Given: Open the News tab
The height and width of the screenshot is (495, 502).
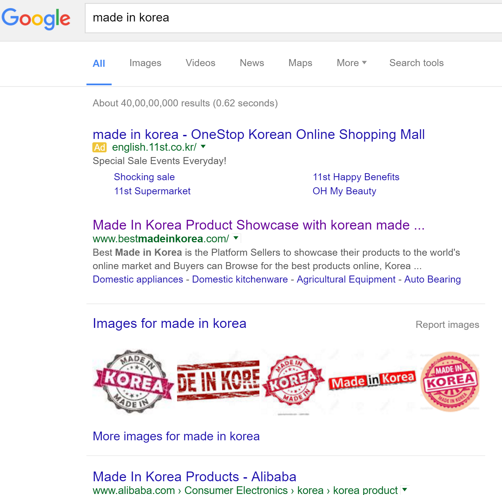Looking at the screenshot, I should (252, 63).
